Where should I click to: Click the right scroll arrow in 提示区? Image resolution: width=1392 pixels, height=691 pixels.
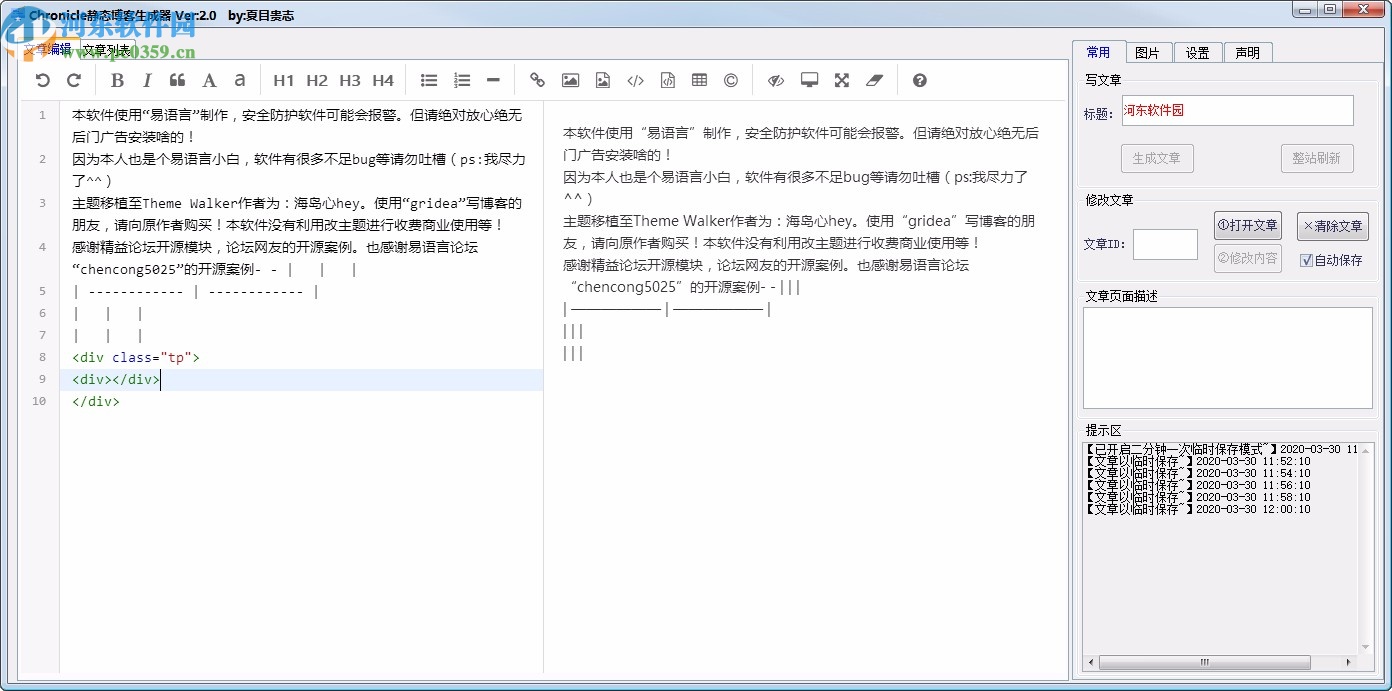point(1348,663)
